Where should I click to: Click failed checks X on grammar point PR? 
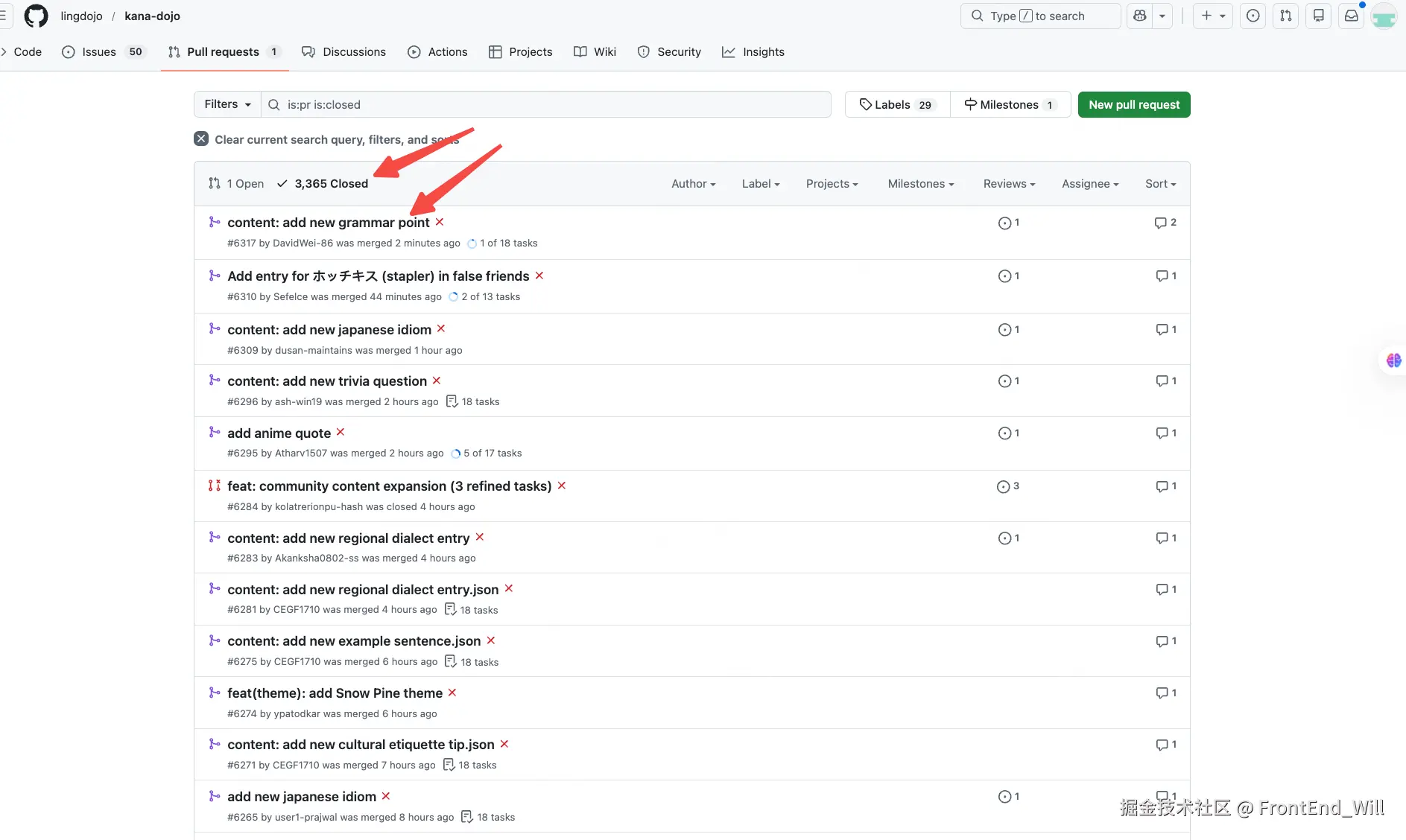click(440, 222)
